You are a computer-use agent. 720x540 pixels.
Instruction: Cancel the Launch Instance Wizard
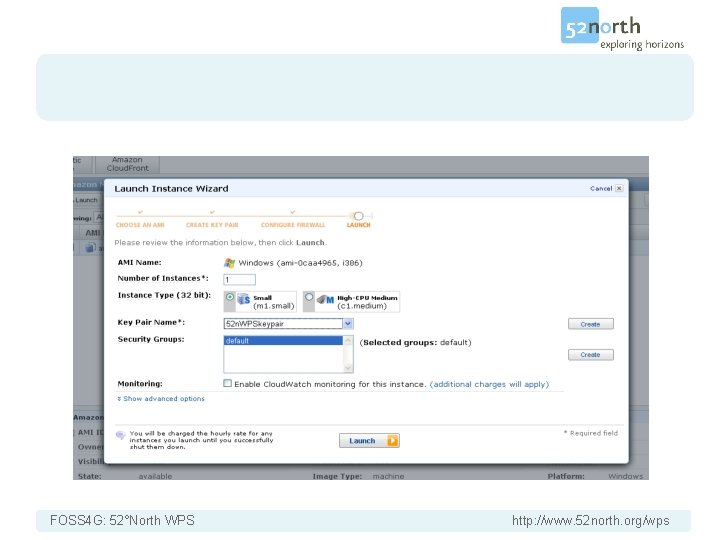[x=601, y=188]
